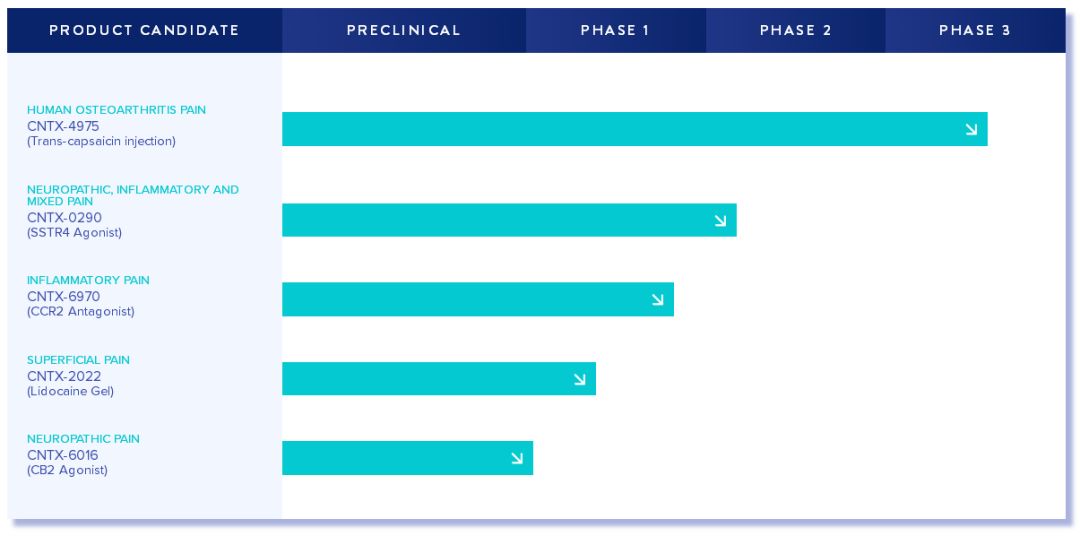Select the Phase 3 column header
The width and height of the screenshot is (1080, 536).
(975, 30)
